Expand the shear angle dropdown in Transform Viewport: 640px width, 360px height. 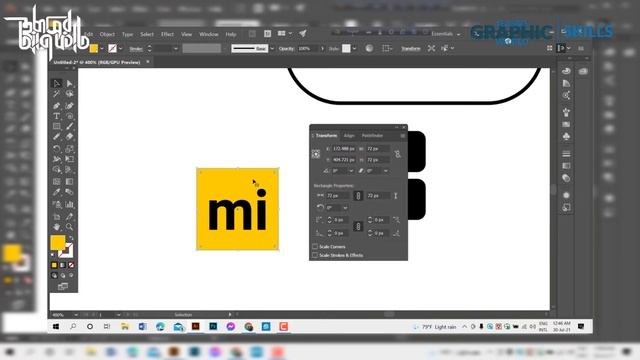click(x=386, y=171)
